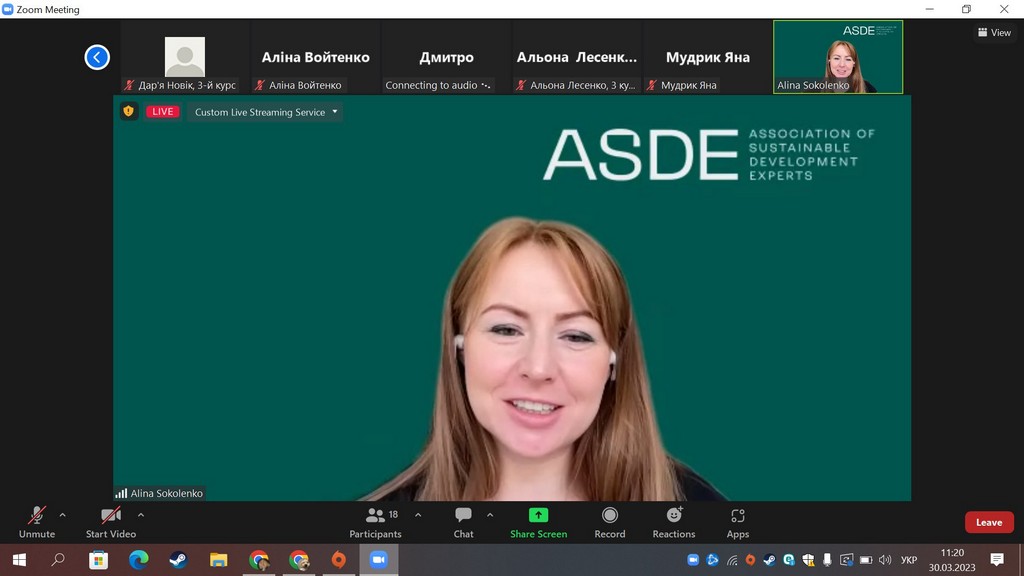The image size is (1024, 576).
Task: Open the Chat panel
Action: 463,521
